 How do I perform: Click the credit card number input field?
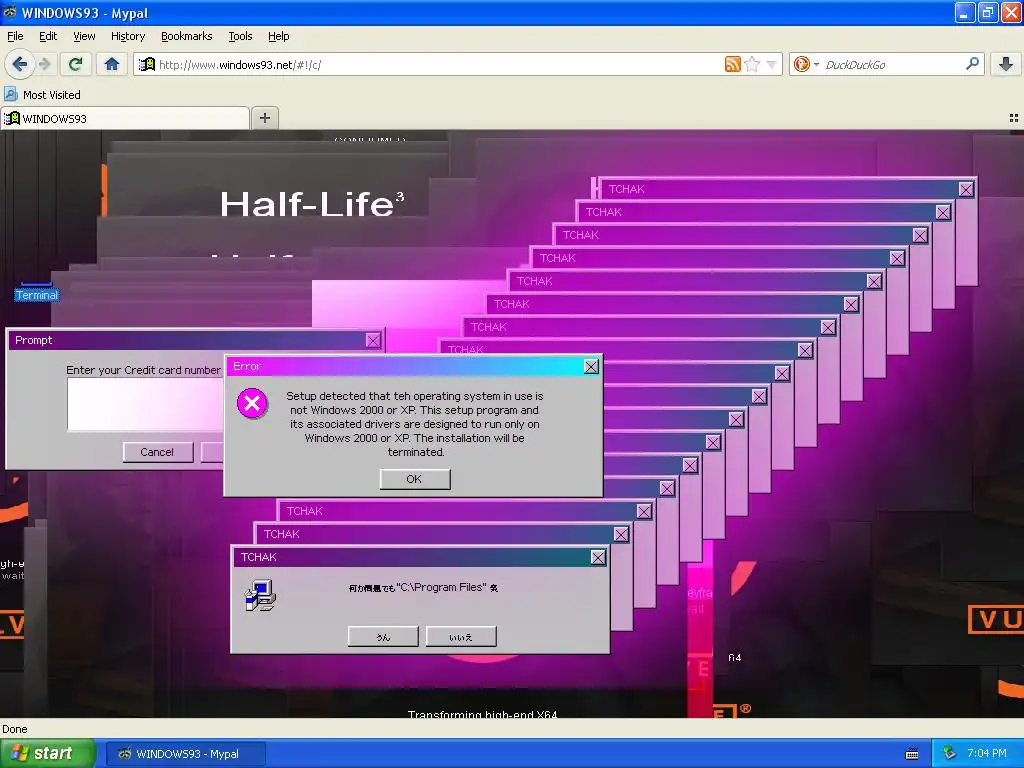click(x=145, y=404)
